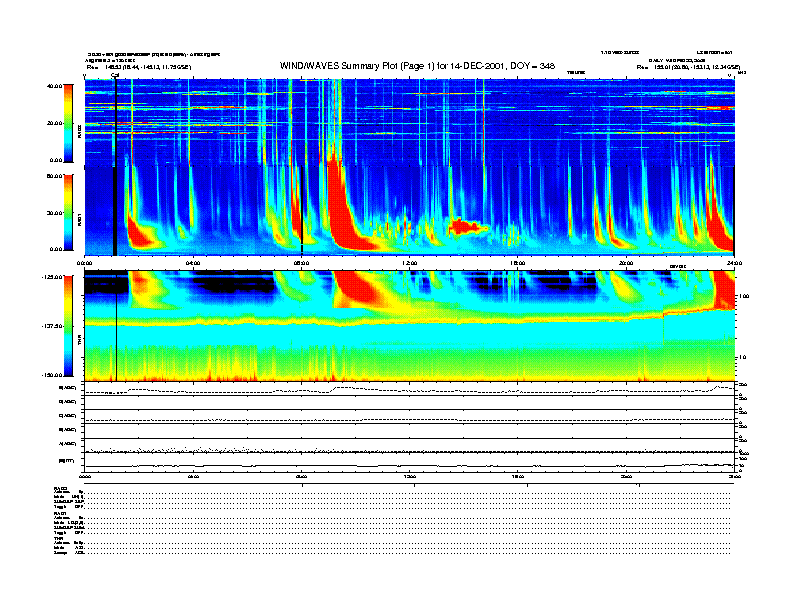Select the 30.00 tick on RAD1 scale
The image size is (792, 612).
(x=54, y=213)
